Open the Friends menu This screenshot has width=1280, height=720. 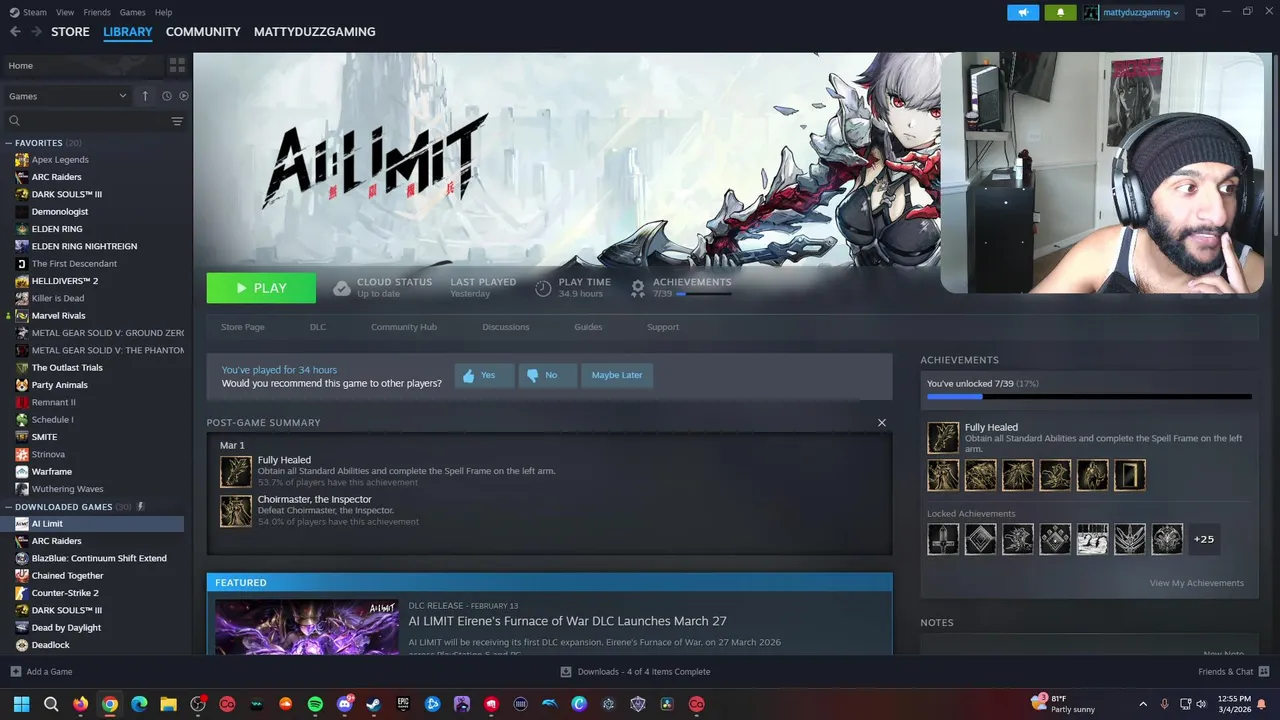point(97,12)
